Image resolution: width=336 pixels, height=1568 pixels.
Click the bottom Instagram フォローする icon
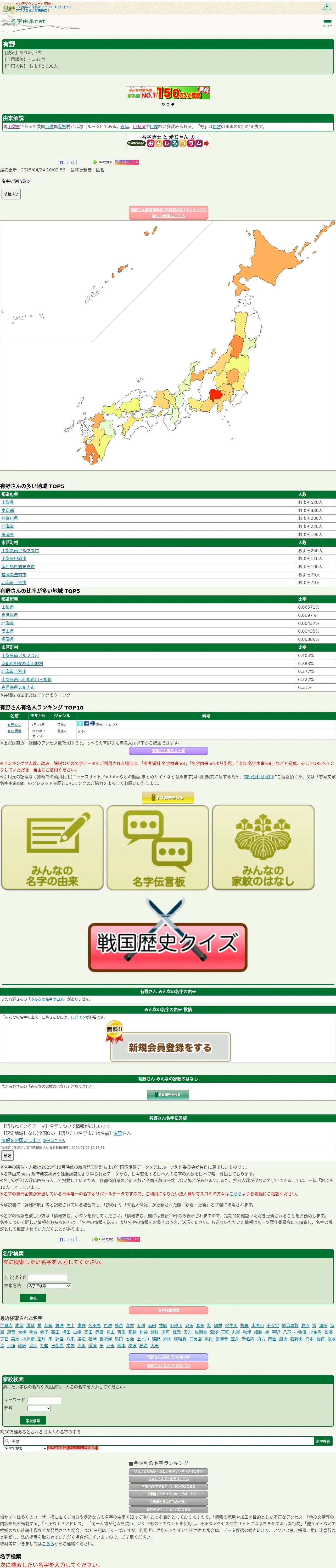[x=129, y=1239]
